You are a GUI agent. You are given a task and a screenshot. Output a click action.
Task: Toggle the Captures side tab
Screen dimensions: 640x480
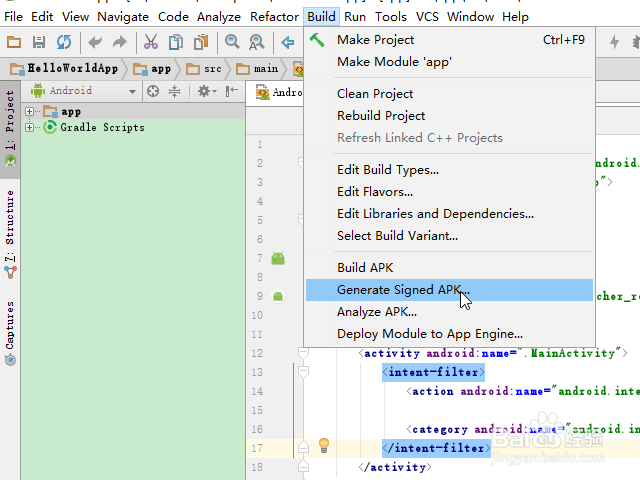pos(10,332)
